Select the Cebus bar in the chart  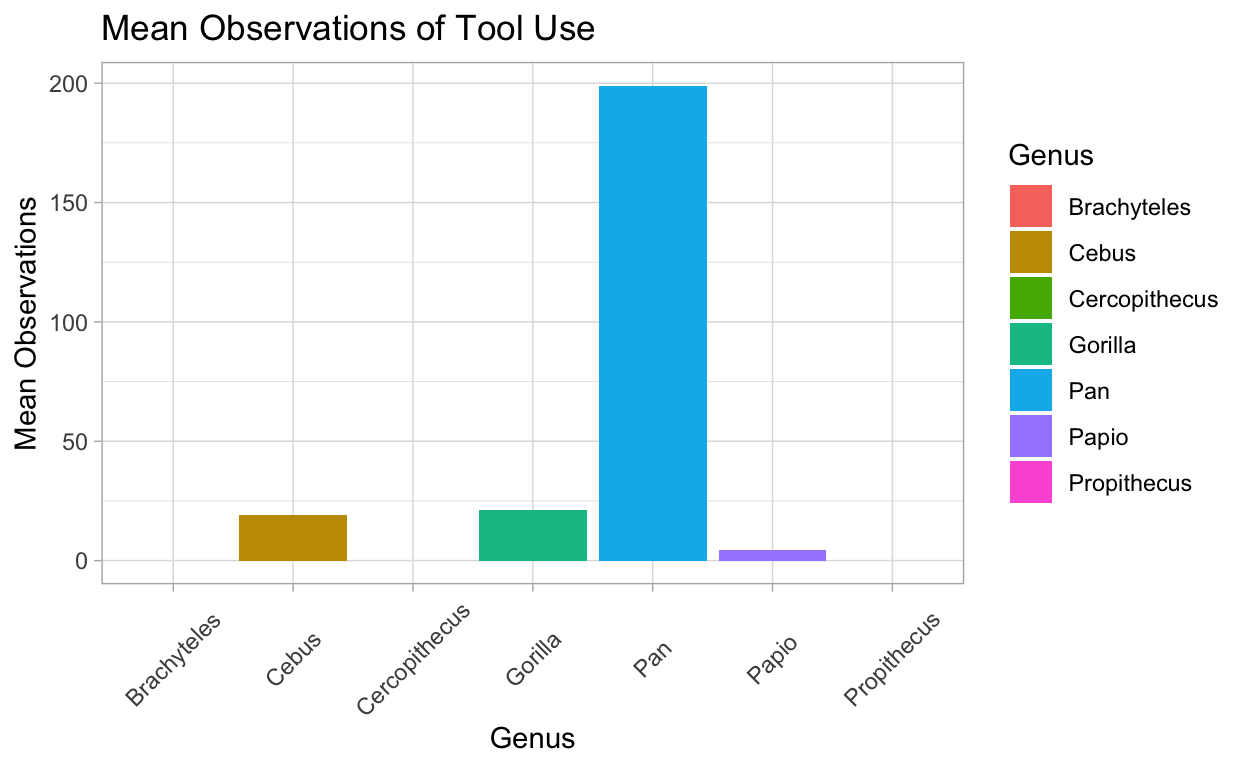[x=293, y=538]
